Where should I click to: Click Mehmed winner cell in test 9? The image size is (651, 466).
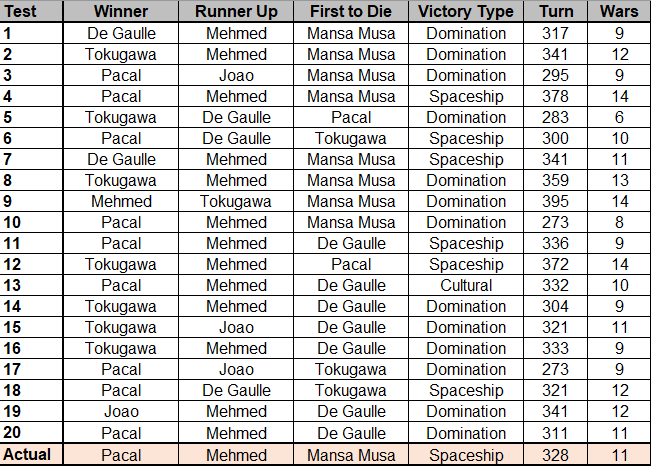(121, 201)
